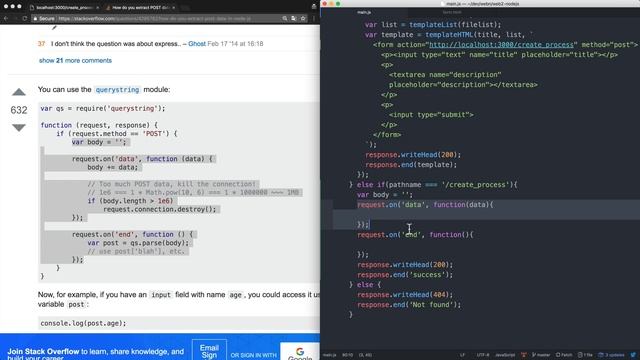Downvote the querystring answer
Viewport: 640px width, 360px height.
19,128
